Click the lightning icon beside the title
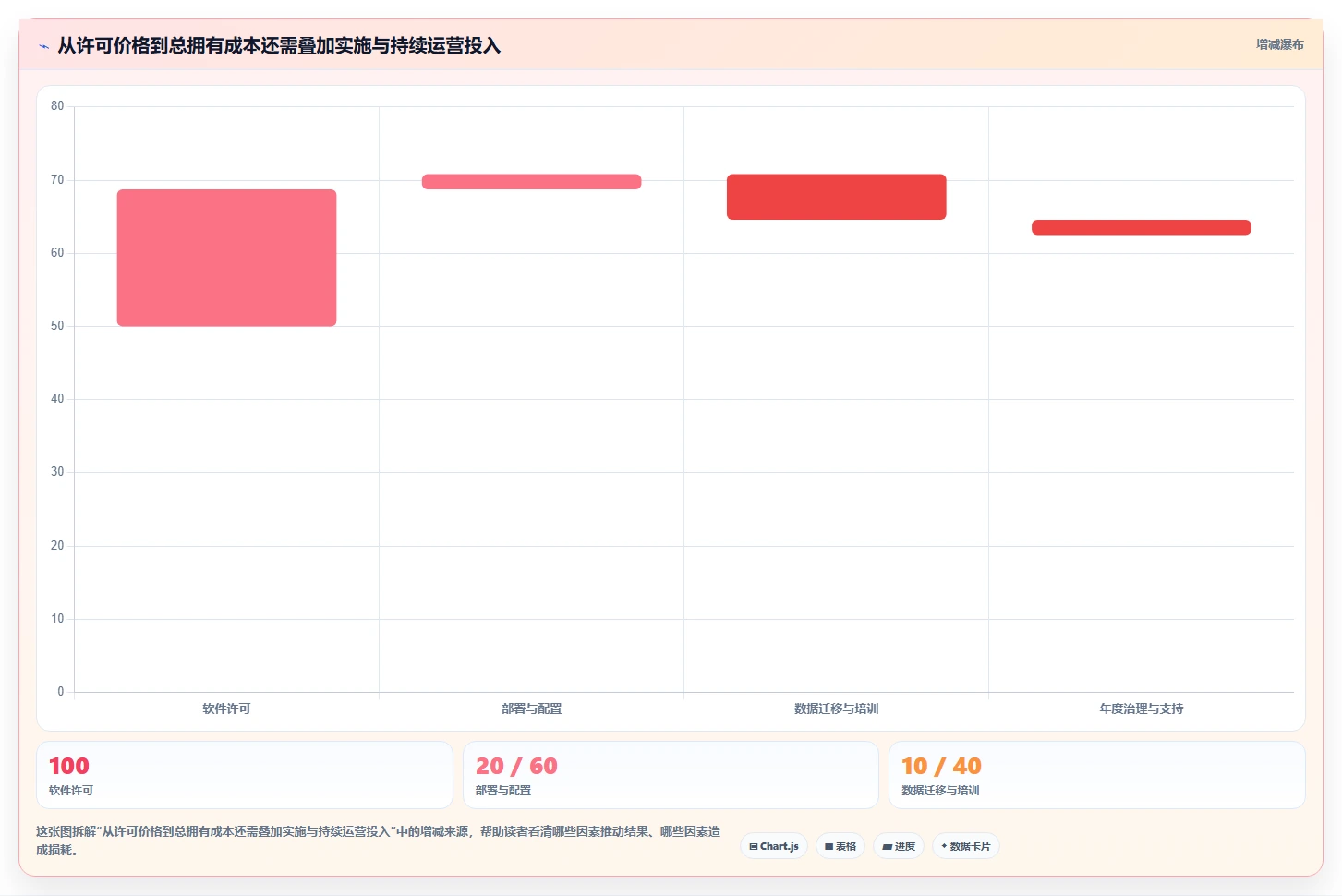The height and width of the screenshot is (896, 1342). click(x=43, y=46)
